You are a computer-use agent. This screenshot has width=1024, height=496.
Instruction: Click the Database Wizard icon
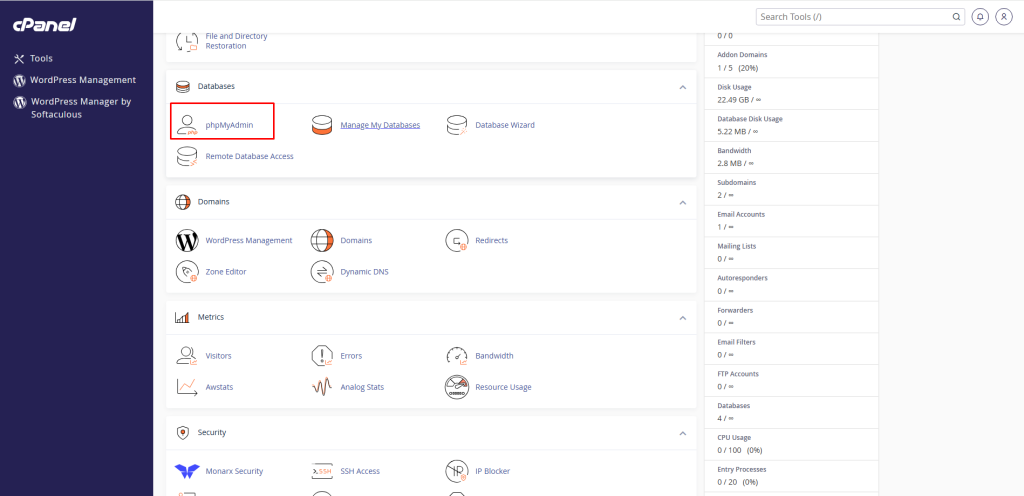pyautogui.click(x=457, y=125)
